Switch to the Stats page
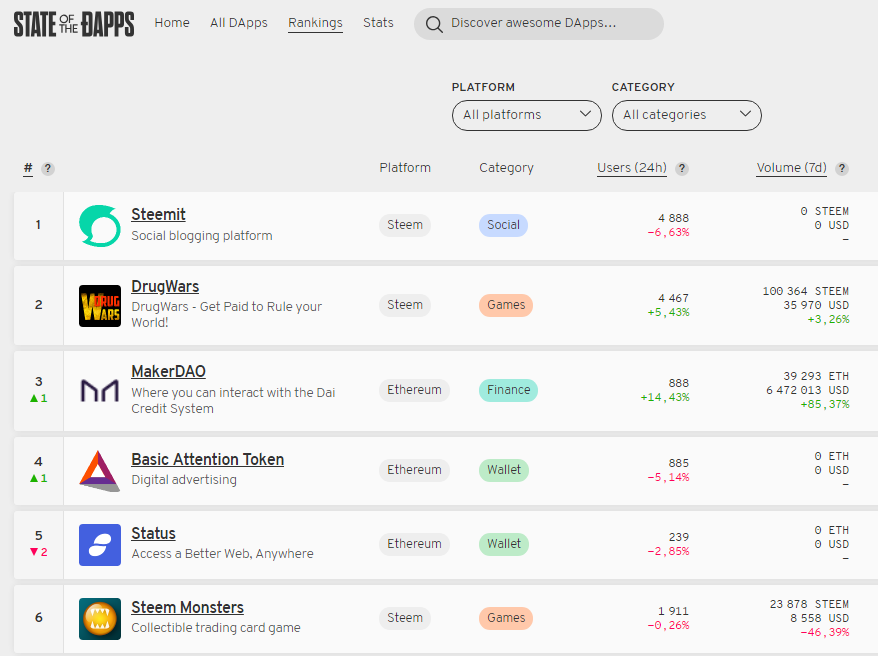Image resolution: width=878 pixels, height=656 pixels. [378, 23]
